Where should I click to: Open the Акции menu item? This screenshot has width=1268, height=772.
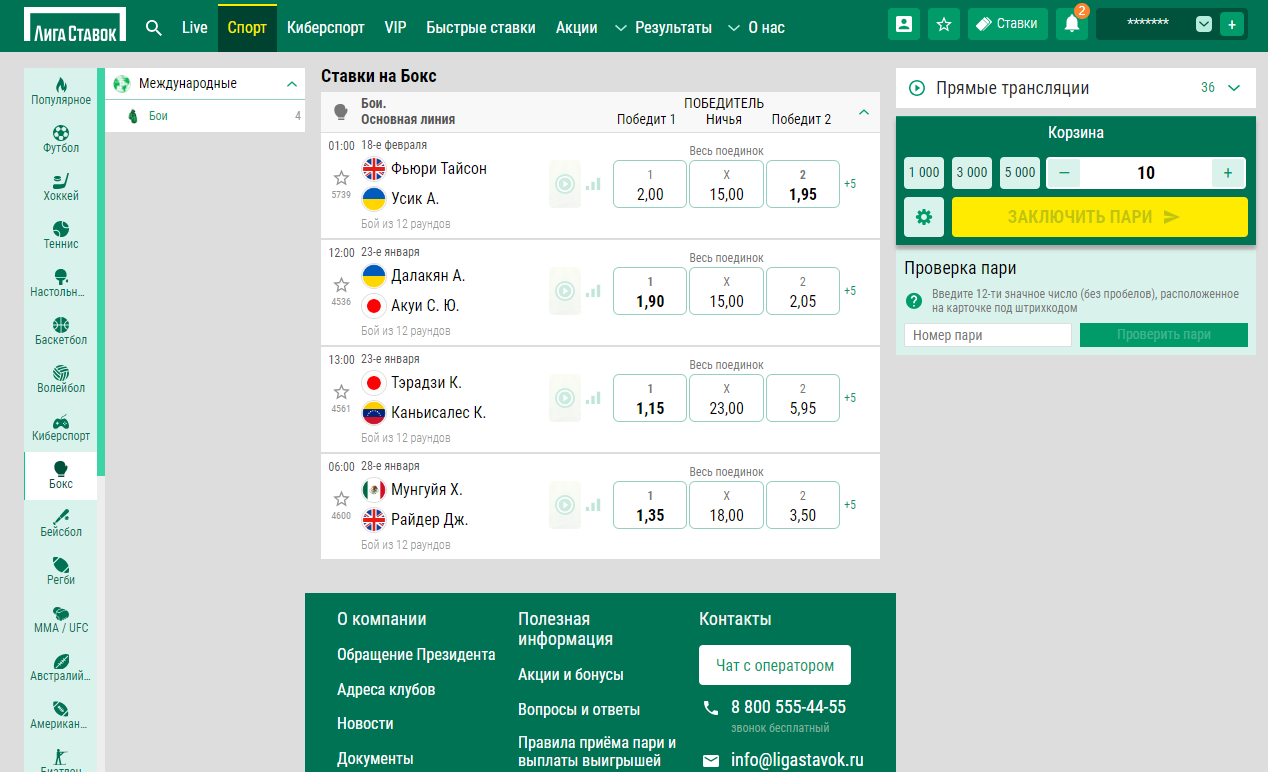577,27
